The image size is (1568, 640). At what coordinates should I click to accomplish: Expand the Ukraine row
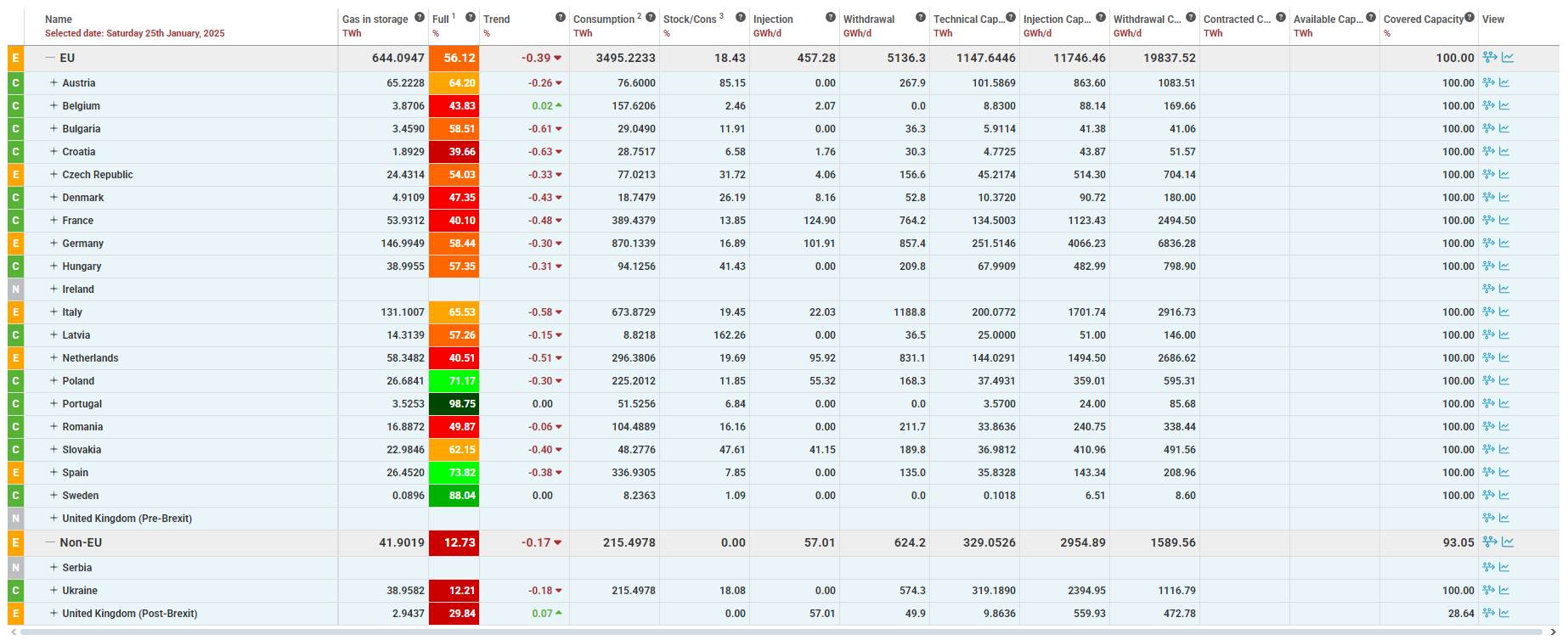pyautogui.click(x=54, y=591)
